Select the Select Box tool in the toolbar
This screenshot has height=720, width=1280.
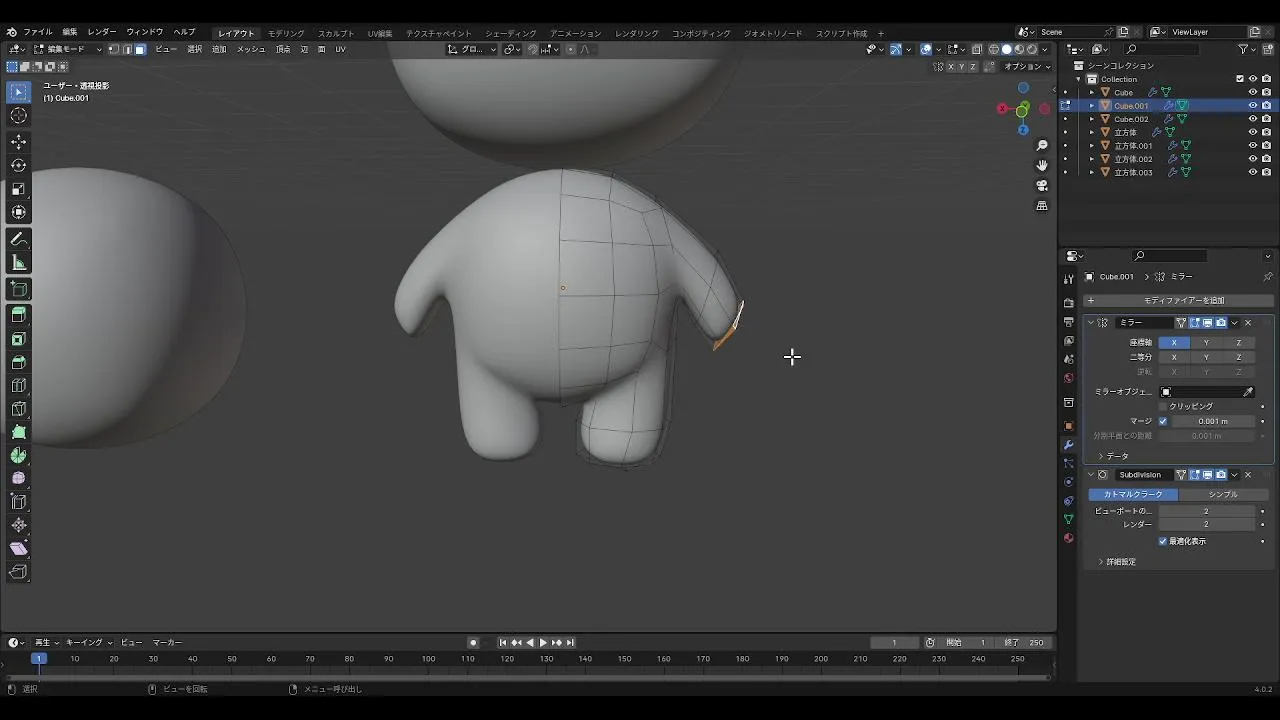click(19, 92)
